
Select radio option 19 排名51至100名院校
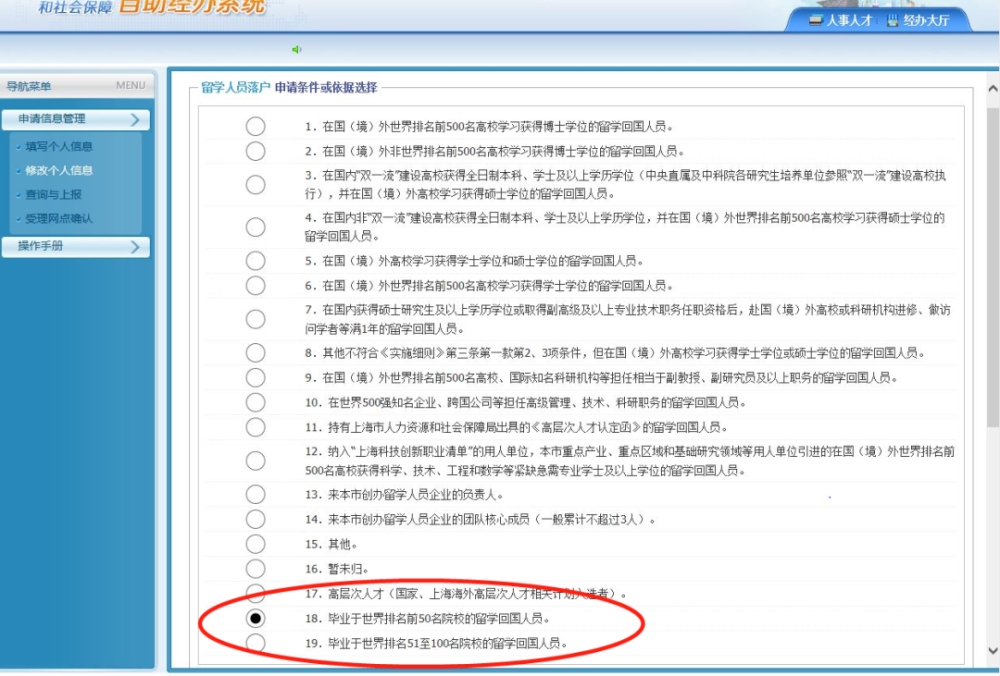coord(255,643)
